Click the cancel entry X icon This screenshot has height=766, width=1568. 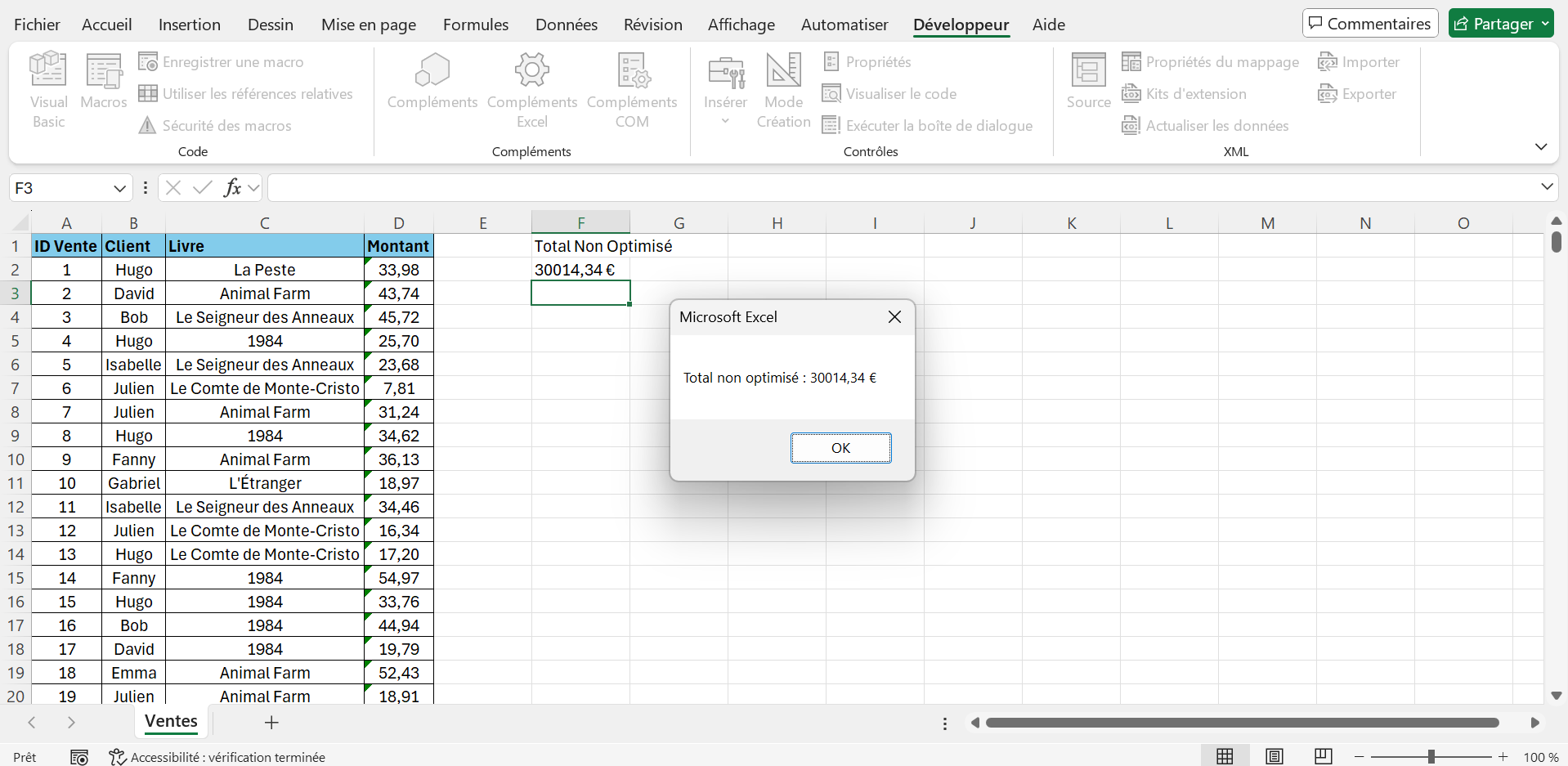172,188
